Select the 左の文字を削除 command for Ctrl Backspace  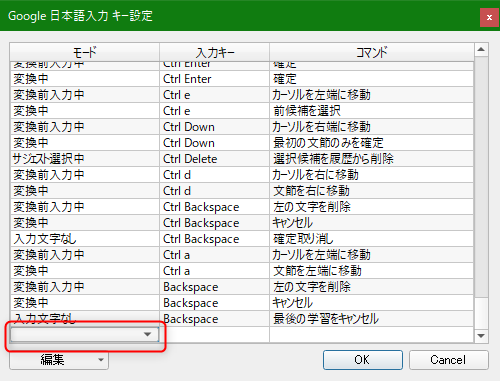371,207
